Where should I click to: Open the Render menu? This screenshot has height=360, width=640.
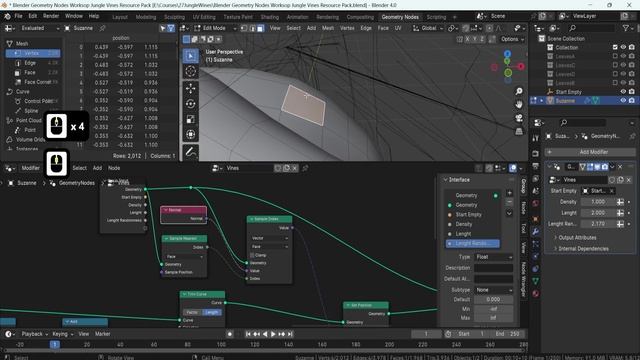coord(51,16)
